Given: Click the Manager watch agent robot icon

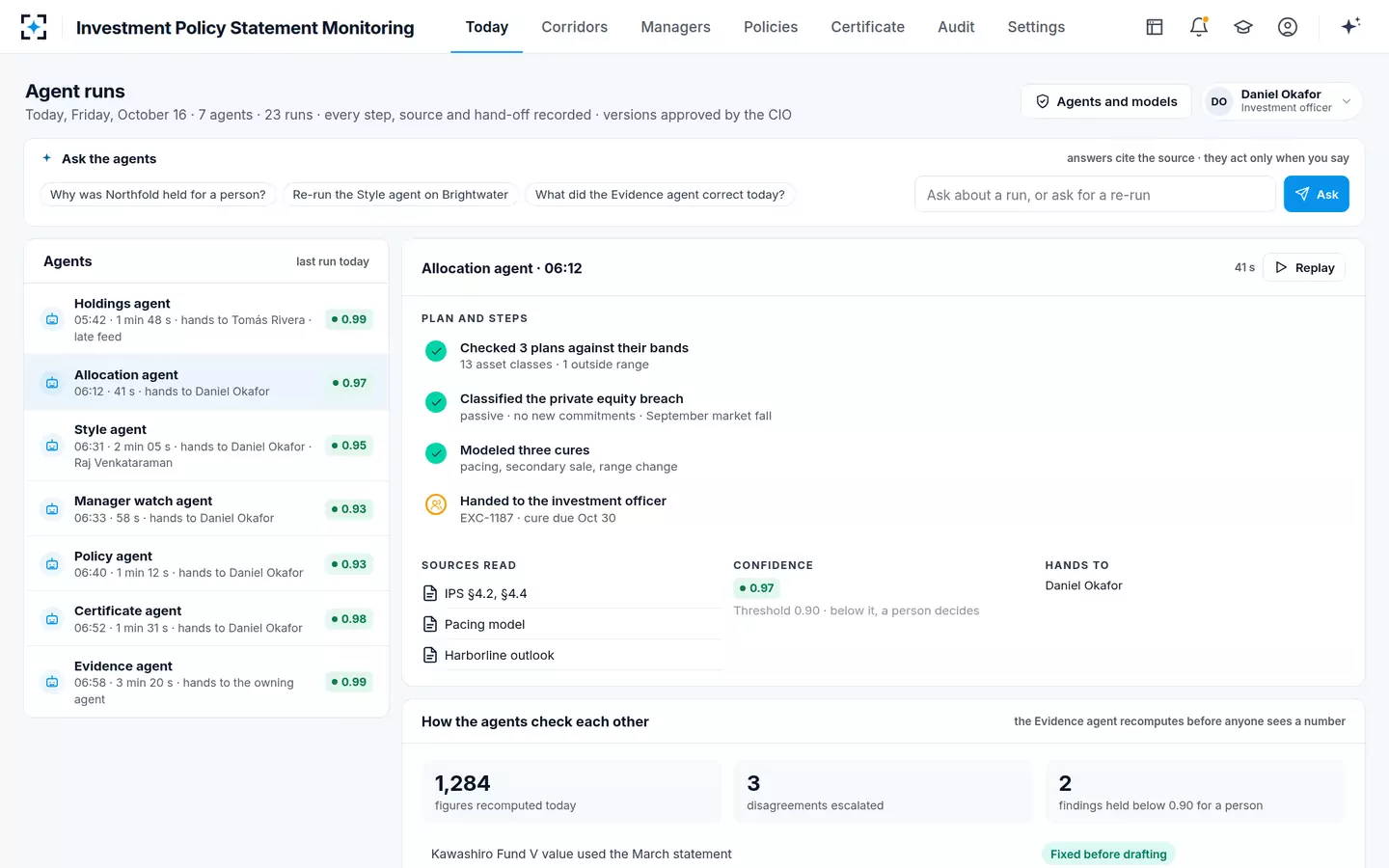Looking at the screenshot, I should pos(52,509).
